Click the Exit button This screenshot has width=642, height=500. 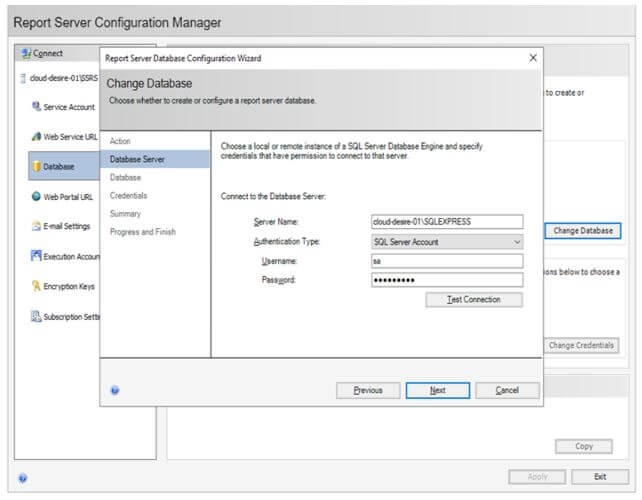pyautogui.click(x=600, y=477)
